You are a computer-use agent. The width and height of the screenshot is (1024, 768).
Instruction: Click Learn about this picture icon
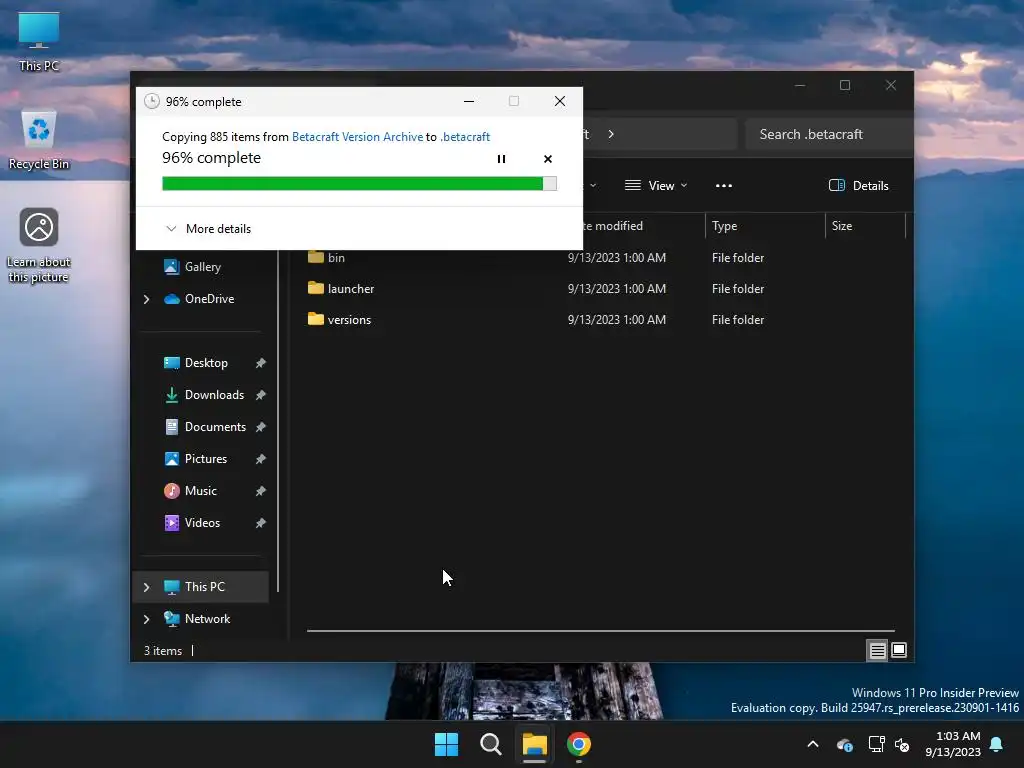click(x=39, y=246)
